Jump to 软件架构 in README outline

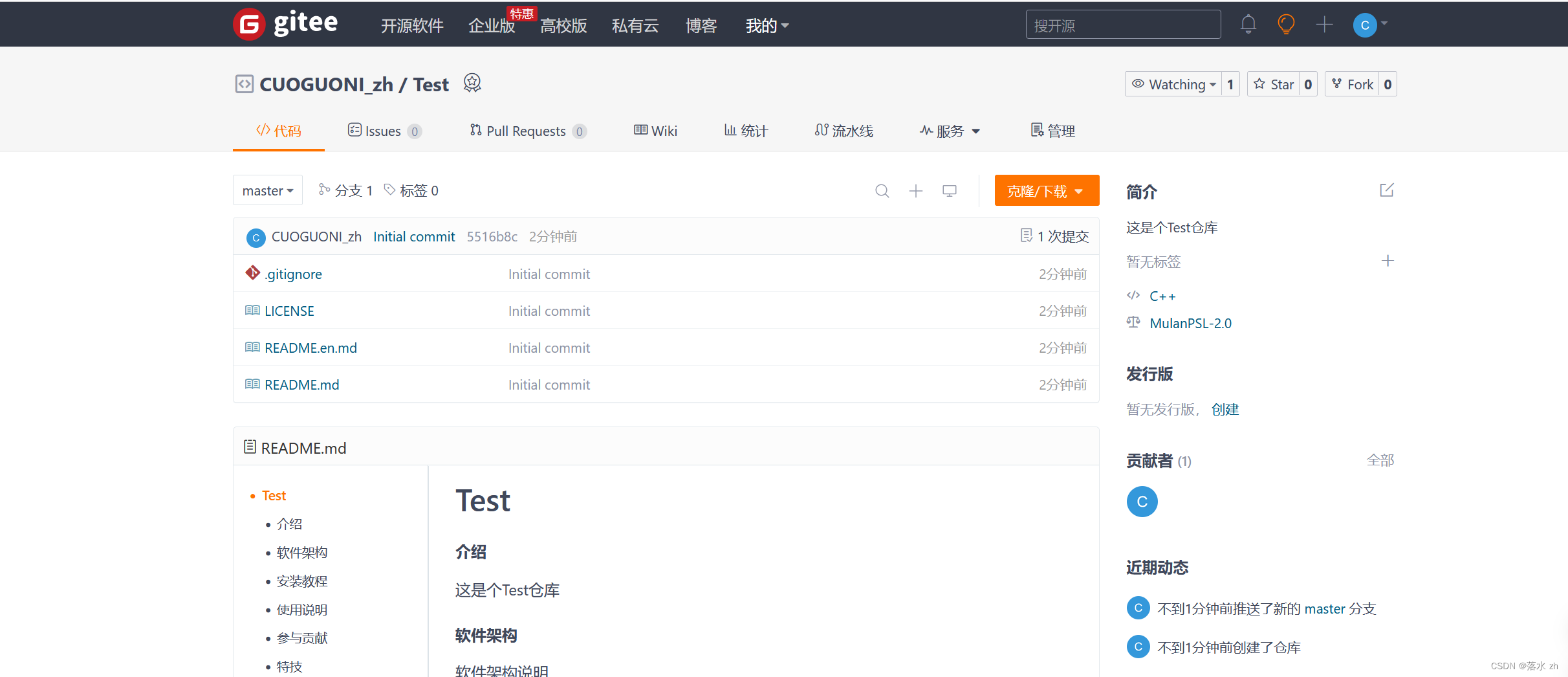[x=302, y=553]
